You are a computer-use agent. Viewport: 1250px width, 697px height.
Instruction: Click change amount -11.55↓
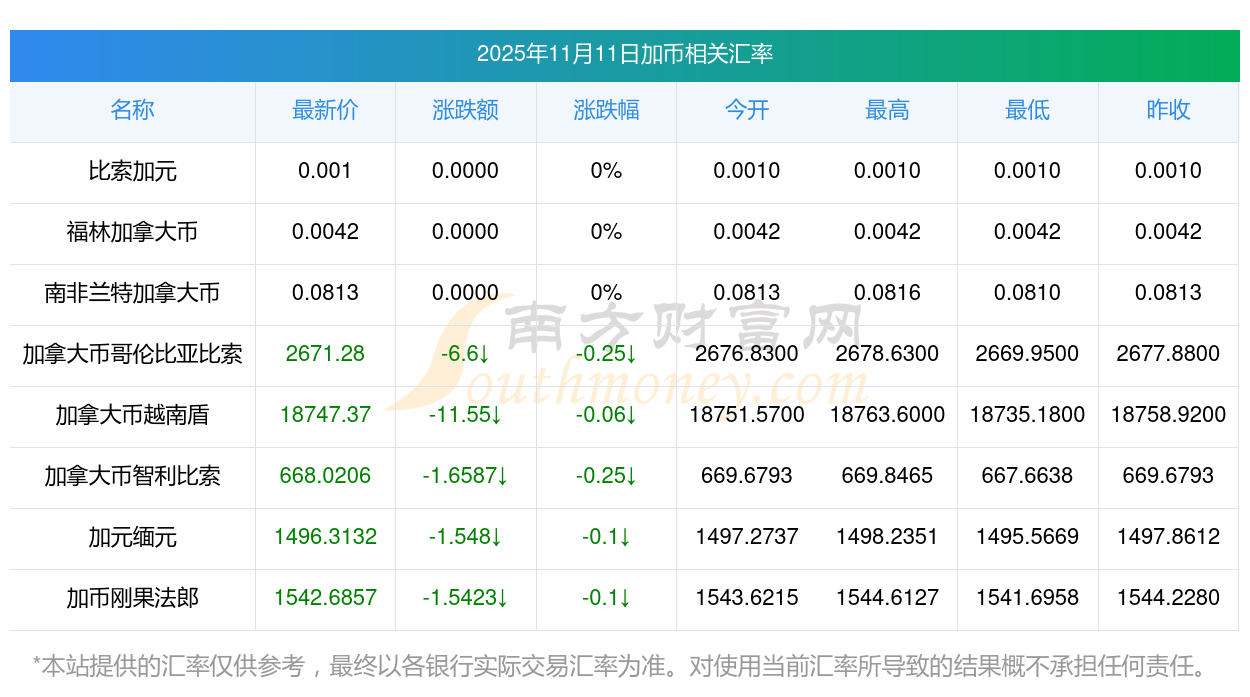click(466, 415)
